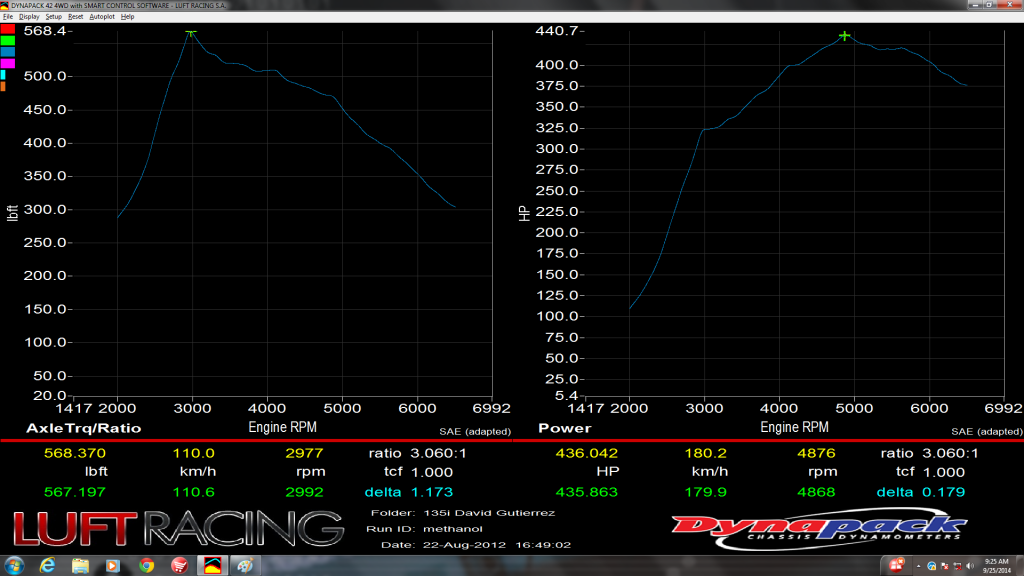
Task: Click the peak torque marker on graph
Action: 191,32
